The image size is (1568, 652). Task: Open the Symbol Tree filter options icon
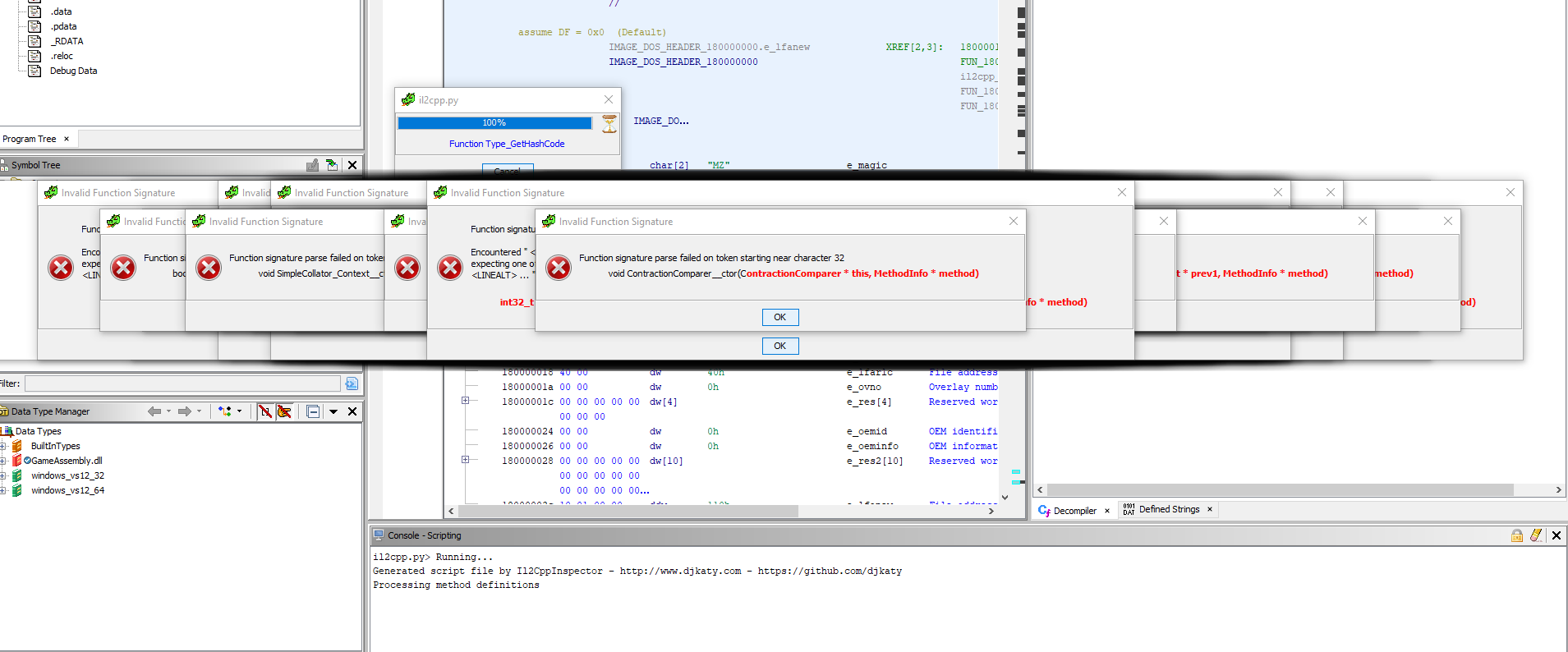(352, 383)
